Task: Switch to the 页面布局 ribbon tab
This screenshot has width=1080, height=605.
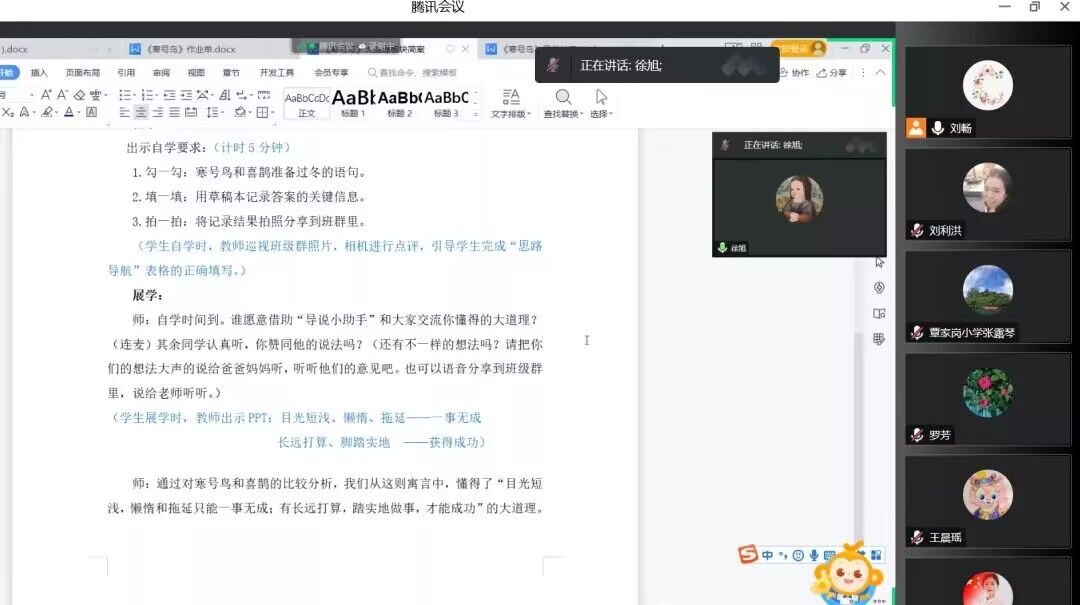Action: pyautogui.click(x=83, y=72)
